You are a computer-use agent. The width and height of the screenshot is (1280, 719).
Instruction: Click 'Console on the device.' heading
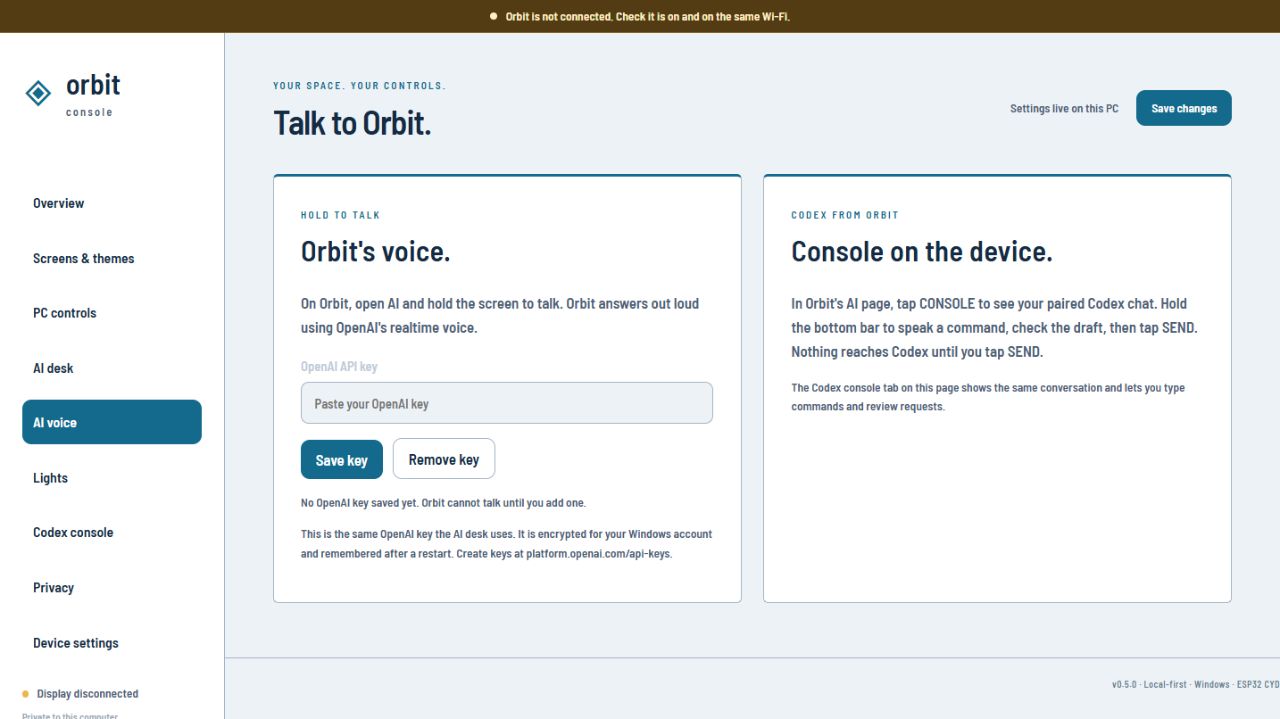[922, 252]
